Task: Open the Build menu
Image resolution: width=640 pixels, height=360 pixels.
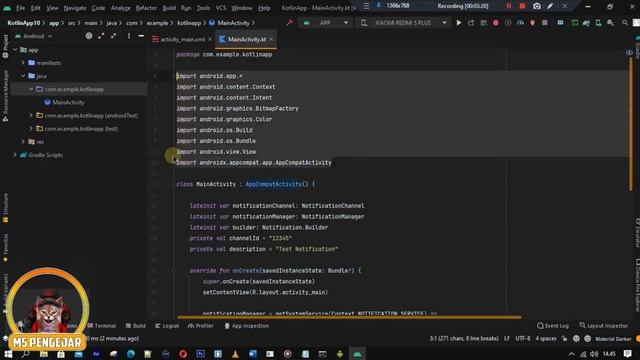Action: [x=169, y=8]
